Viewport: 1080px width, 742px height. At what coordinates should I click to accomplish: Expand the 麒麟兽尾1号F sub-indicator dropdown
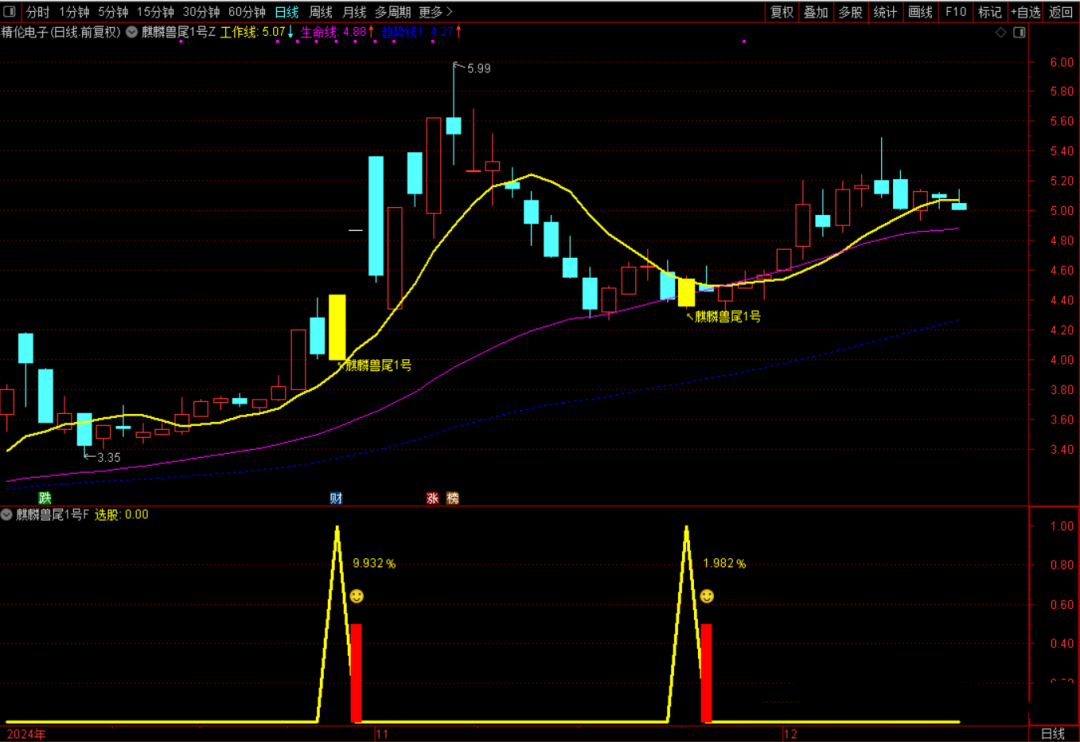point(8,515)
